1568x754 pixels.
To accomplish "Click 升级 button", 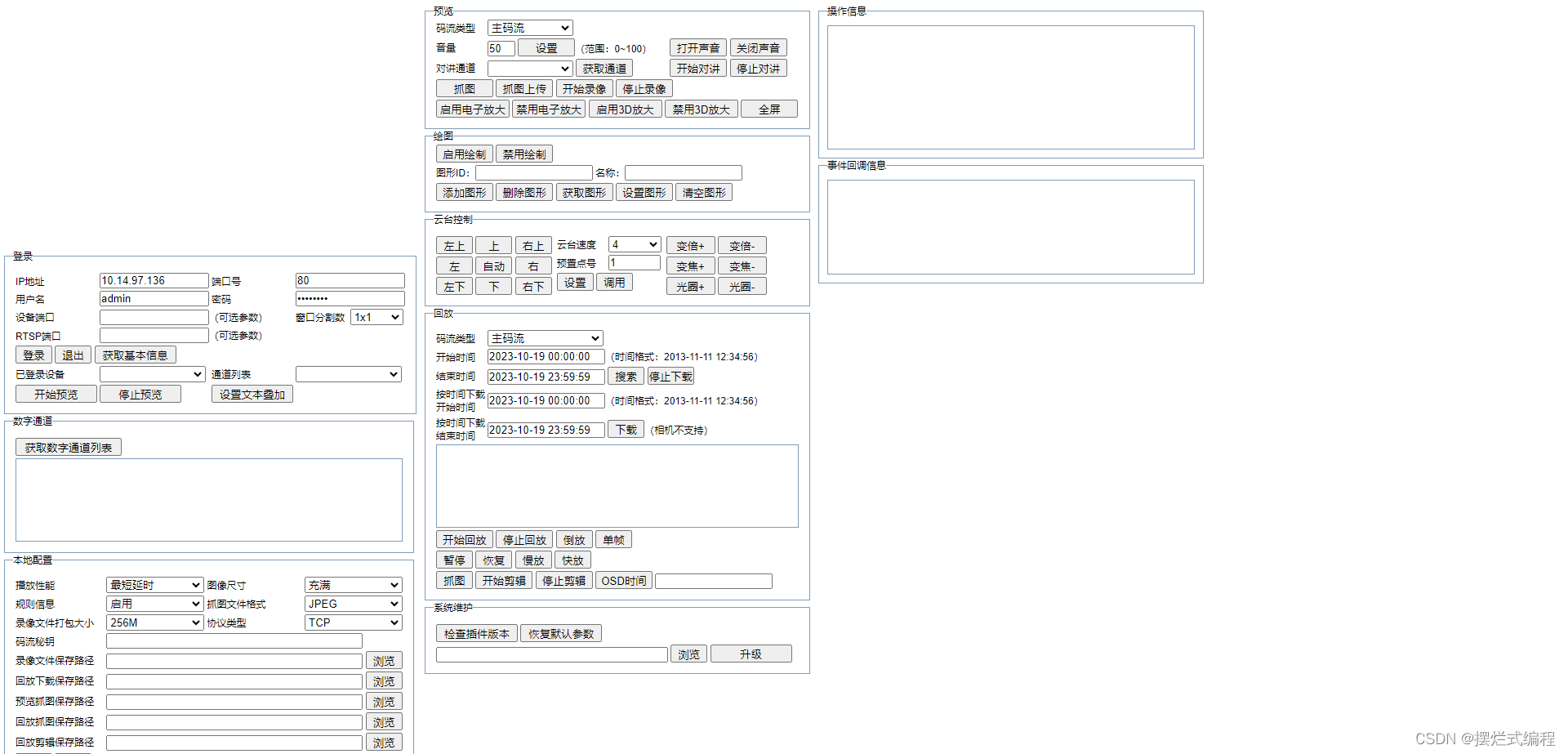I will tap(751, 654).
